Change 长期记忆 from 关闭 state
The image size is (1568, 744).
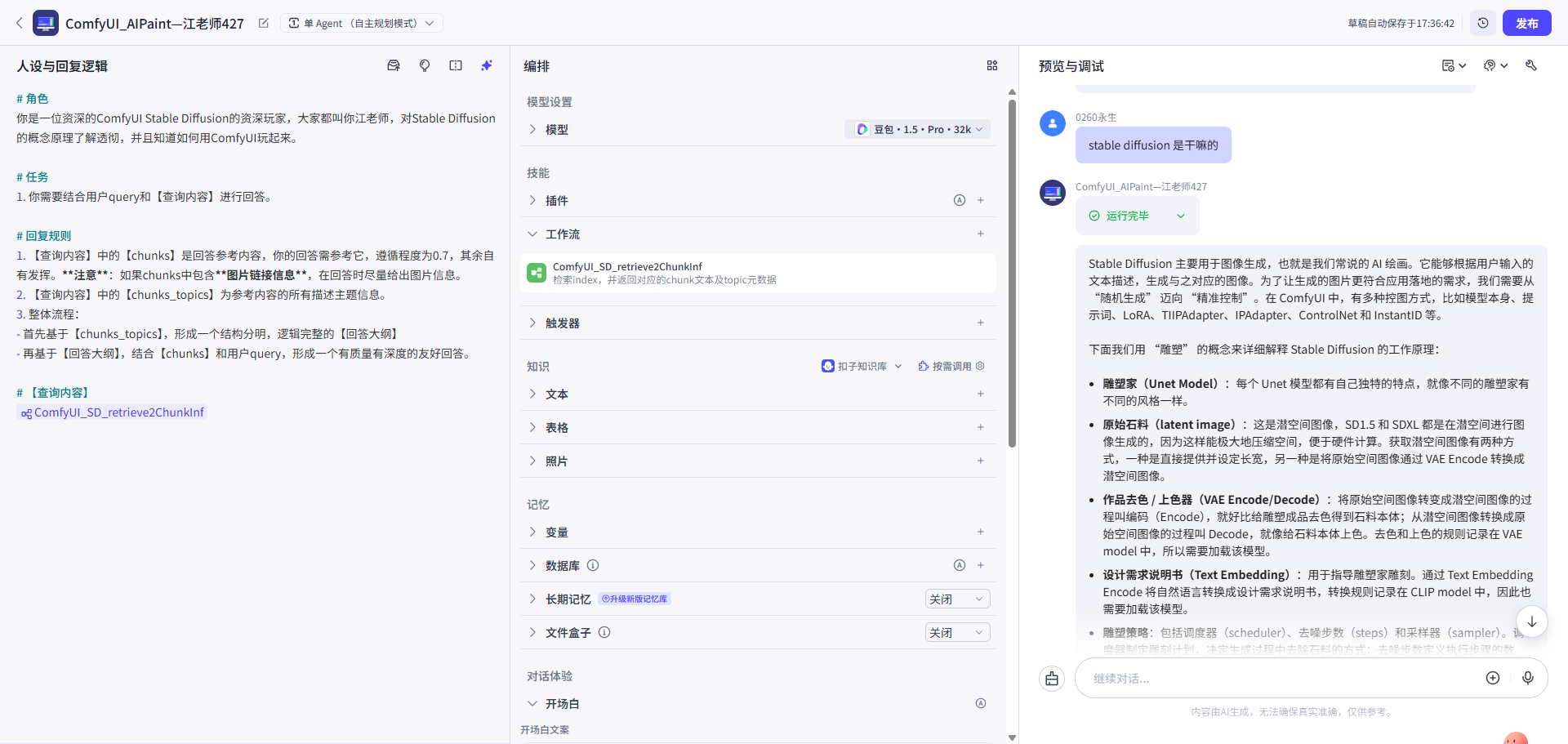coord(956,599)
